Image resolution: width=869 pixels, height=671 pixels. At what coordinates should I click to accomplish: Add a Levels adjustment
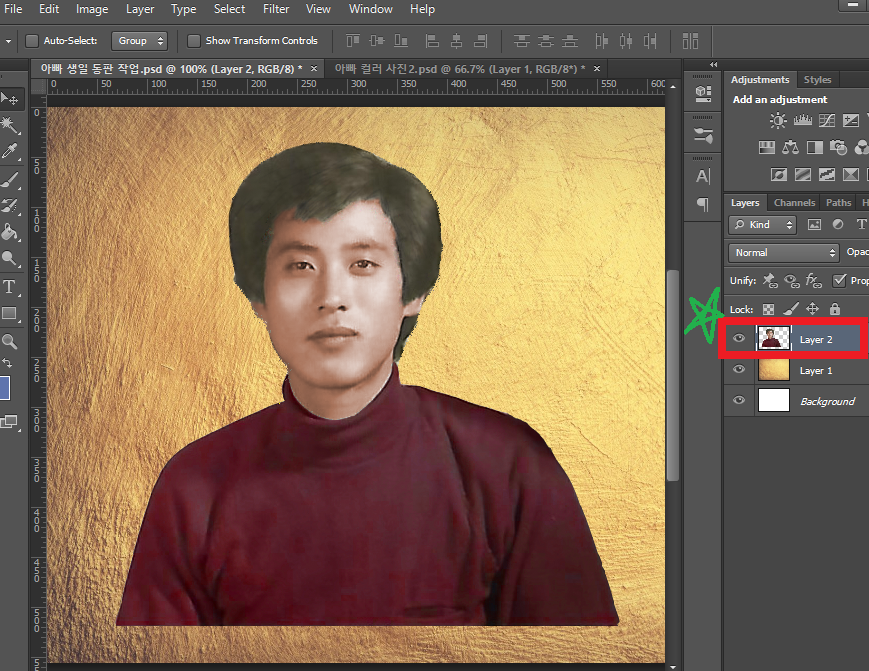coord(802,120)
